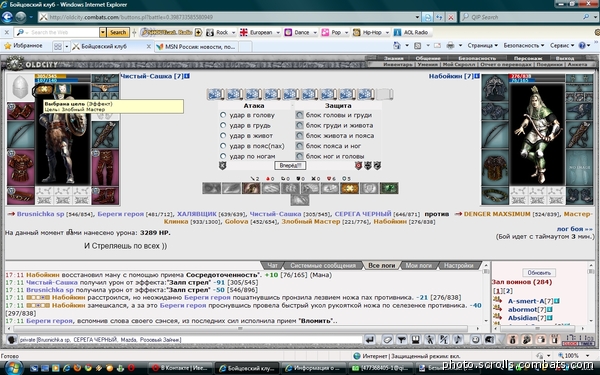Open player 'abormot' in room list

pos(523,310)
